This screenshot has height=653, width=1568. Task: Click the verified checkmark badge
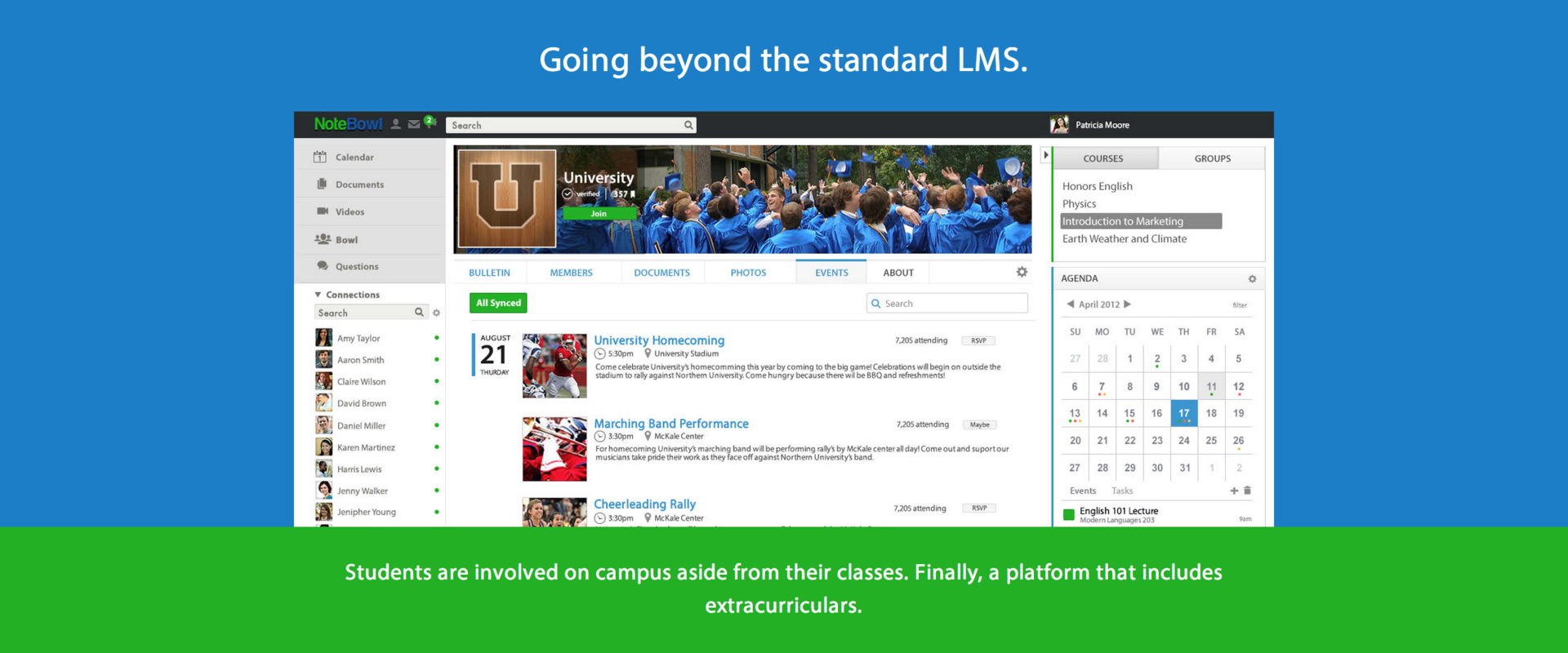coord(567,193)
